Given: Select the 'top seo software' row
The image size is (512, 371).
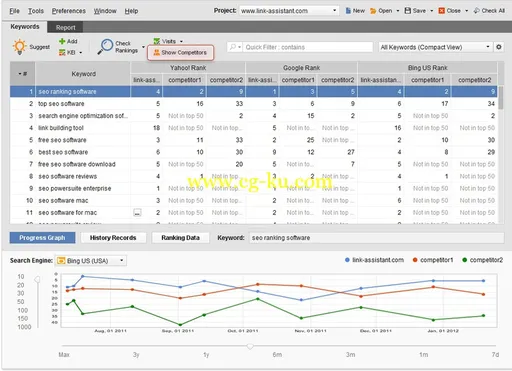Looking at the screenshot, I should (254, 104).
